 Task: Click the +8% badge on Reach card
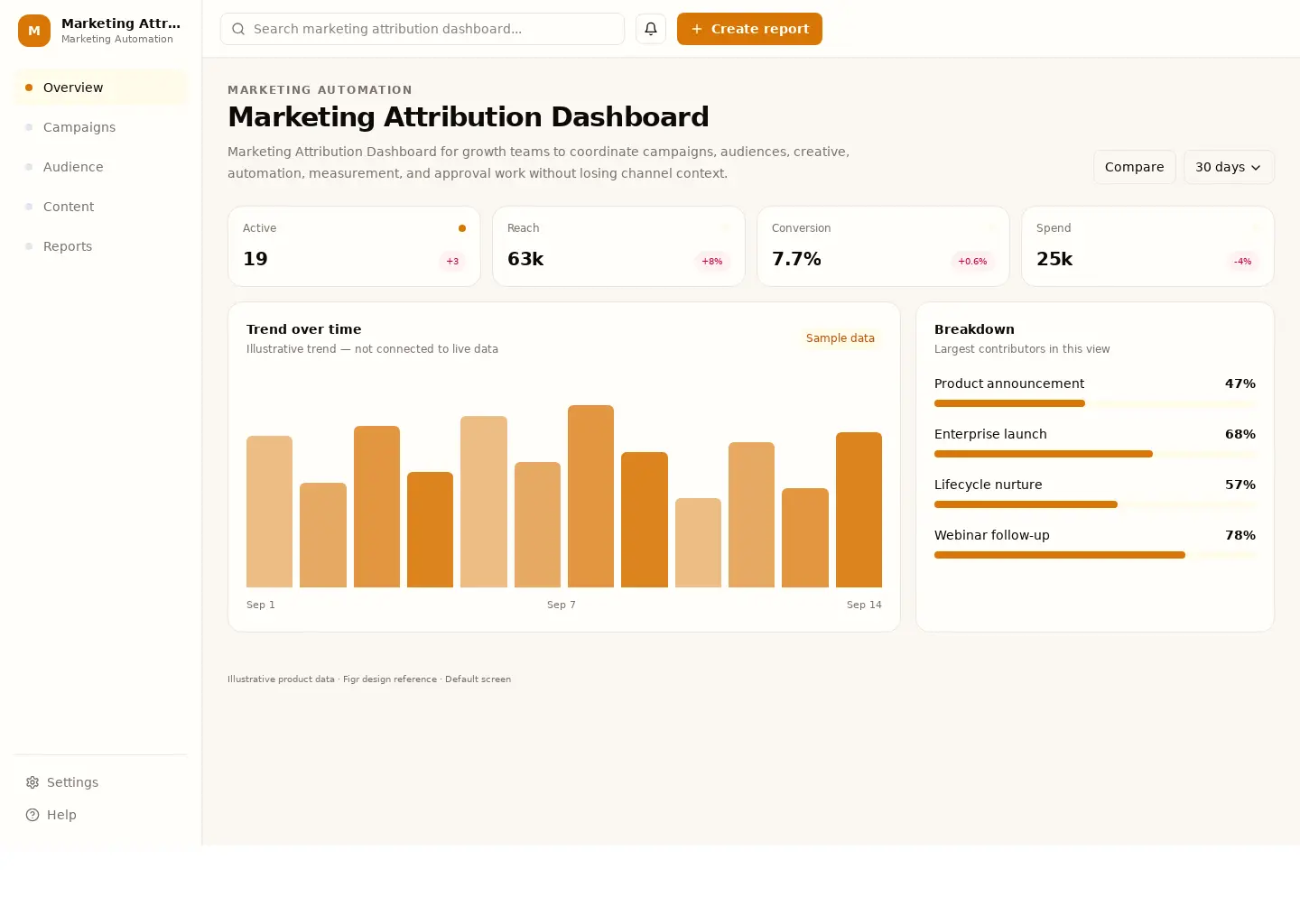click(712, 262)
